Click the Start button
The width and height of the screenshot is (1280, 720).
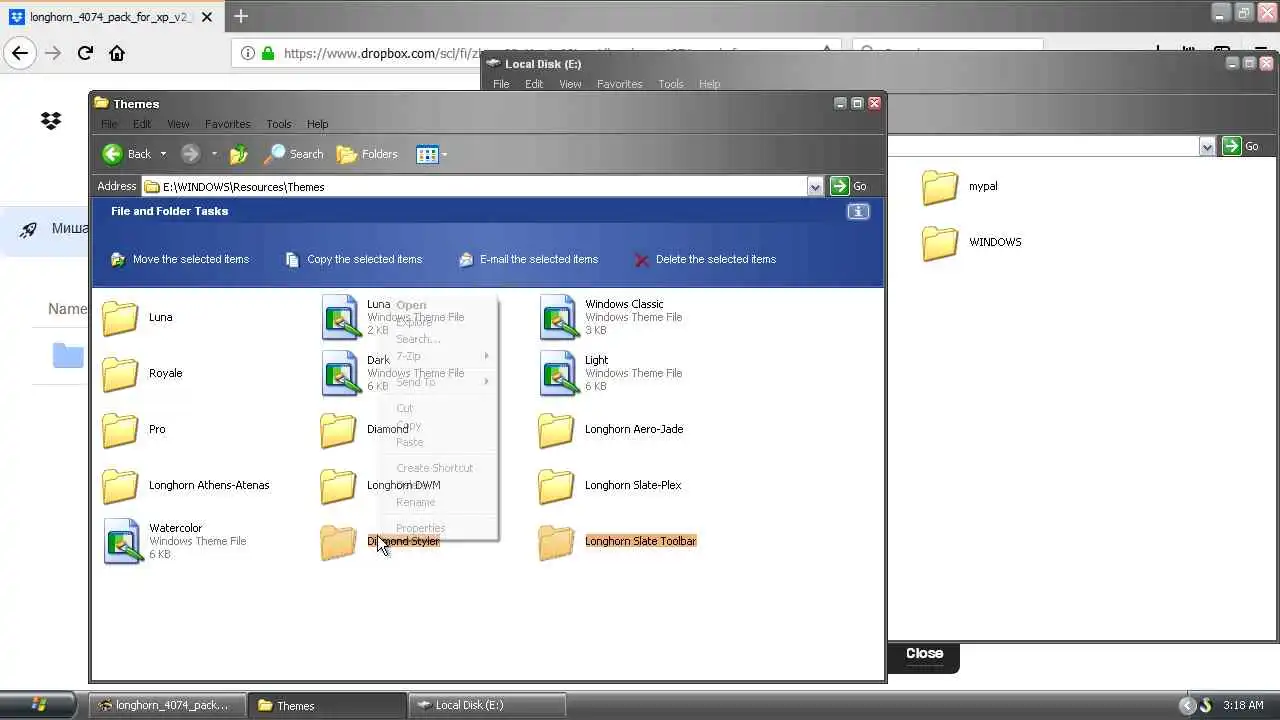pos(38,704)
